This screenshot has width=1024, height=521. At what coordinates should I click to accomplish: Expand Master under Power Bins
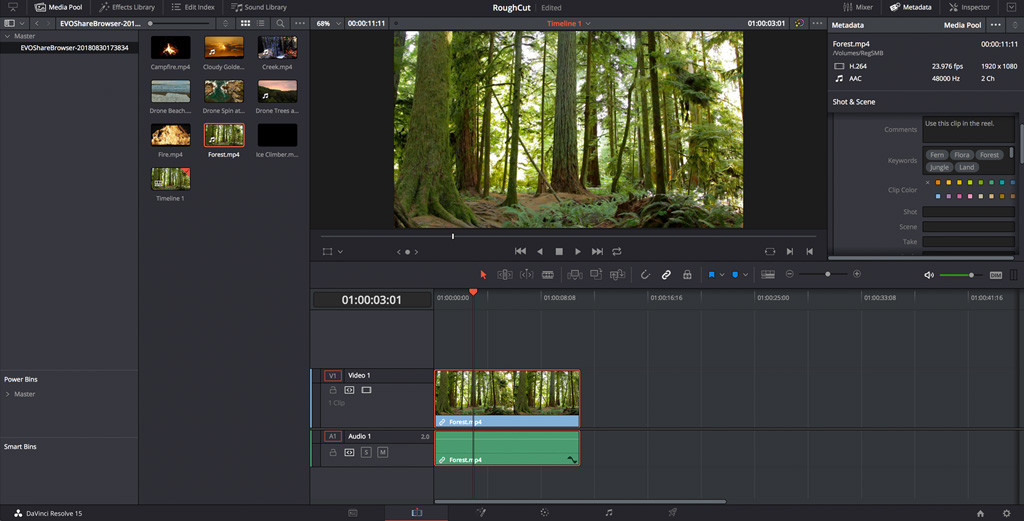(x=7, y=394)
